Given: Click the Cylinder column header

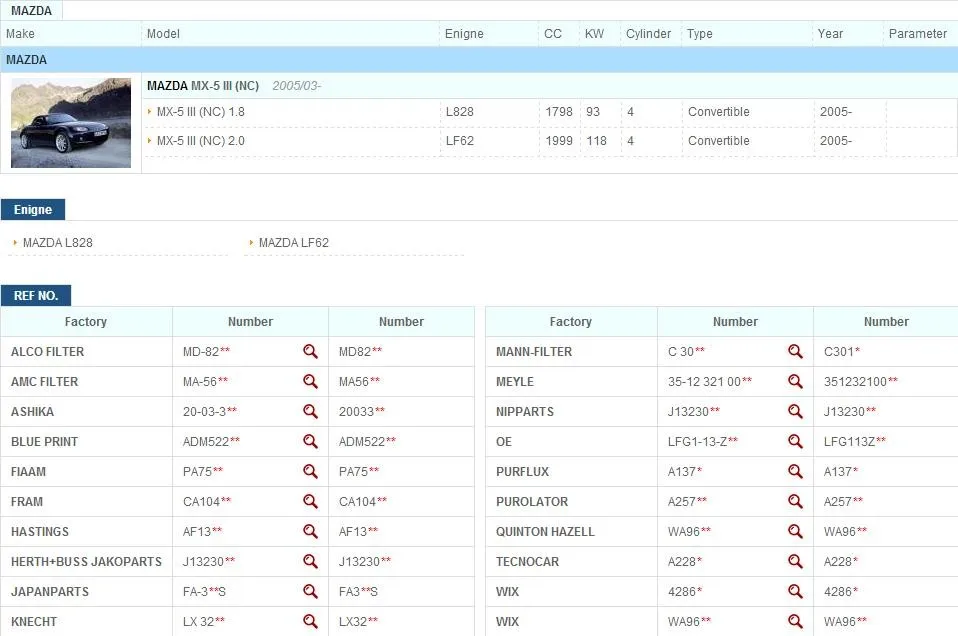Looking at the screenshot, I should click(x=648, y=34).
